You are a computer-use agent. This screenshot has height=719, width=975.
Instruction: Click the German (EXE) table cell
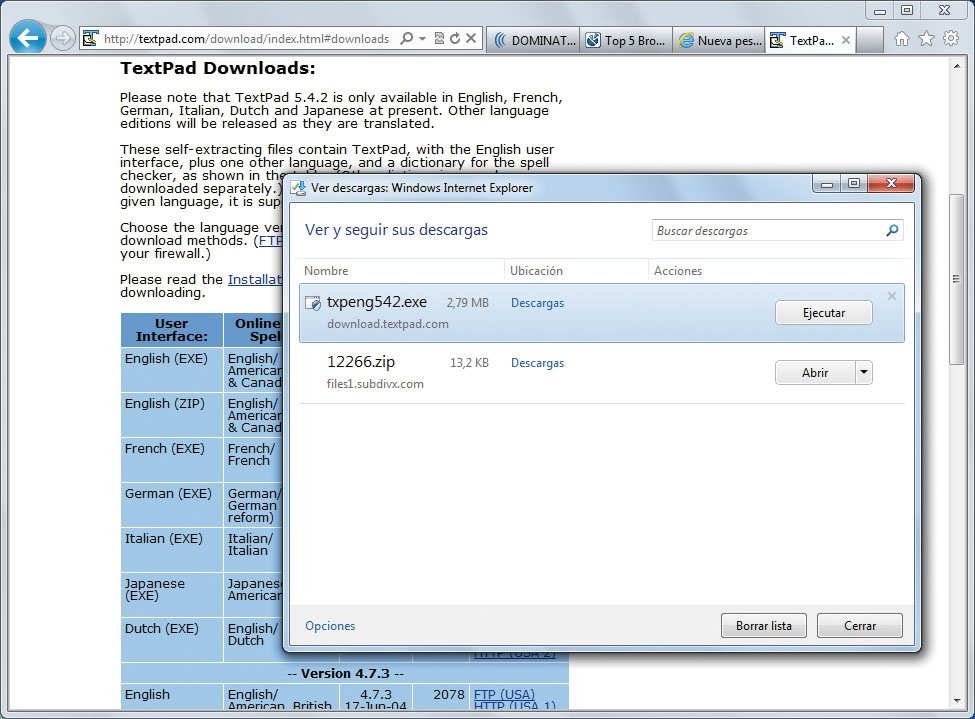tap(172, 505)
